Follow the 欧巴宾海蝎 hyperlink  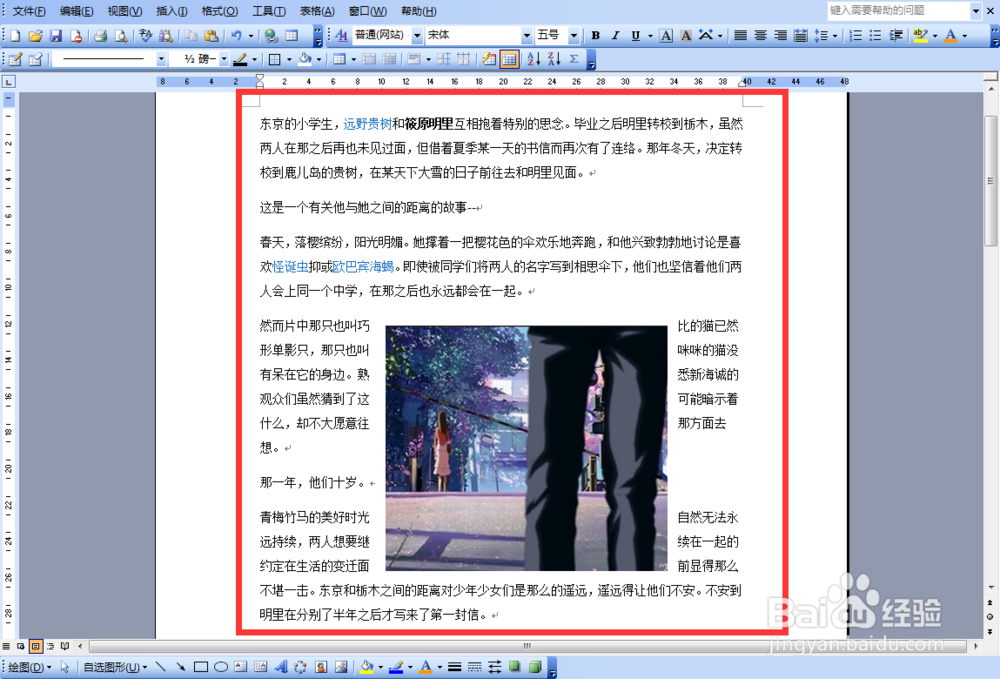click(364, 267)
